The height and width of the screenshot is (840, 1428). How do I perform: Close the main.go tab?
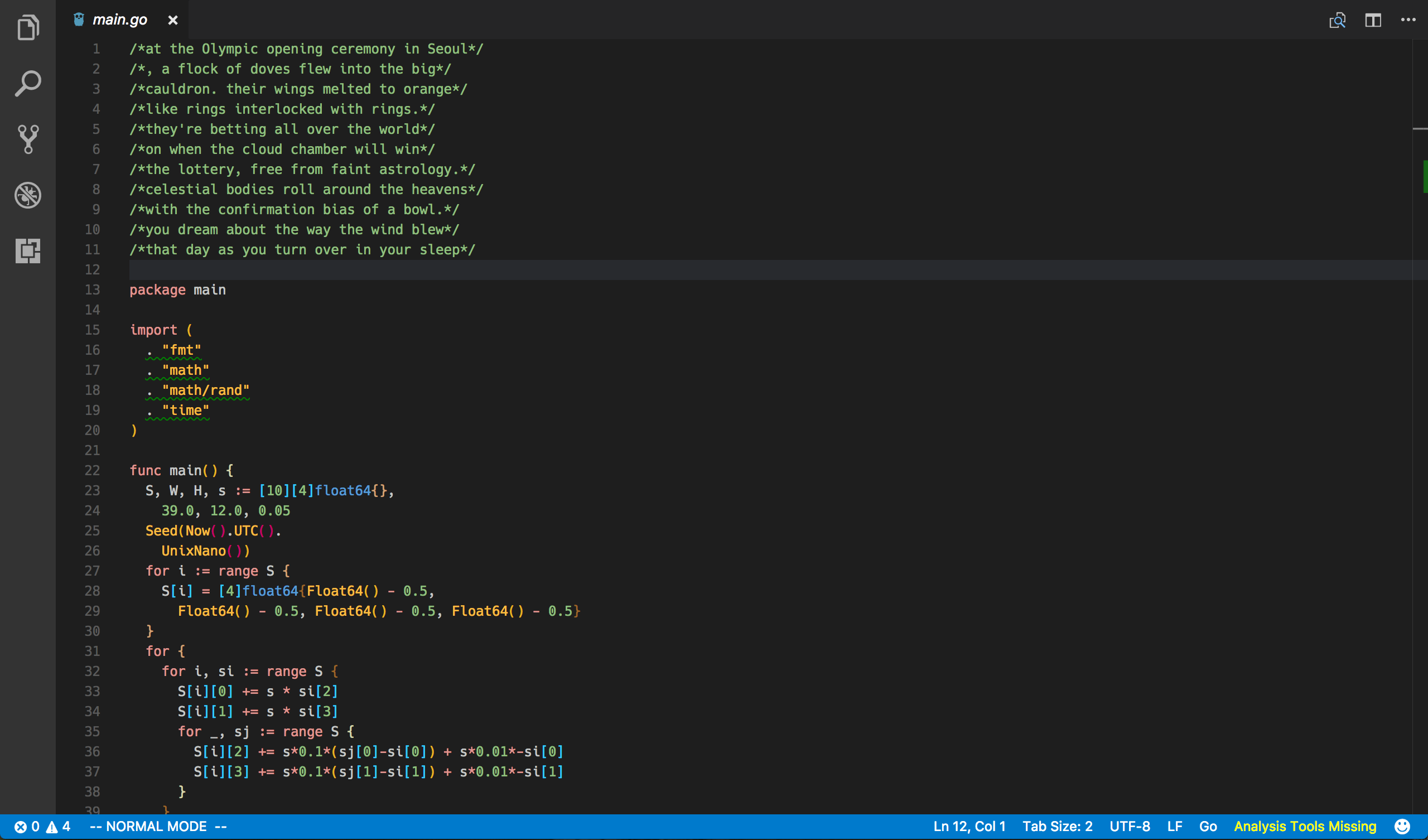coord(173,21)
